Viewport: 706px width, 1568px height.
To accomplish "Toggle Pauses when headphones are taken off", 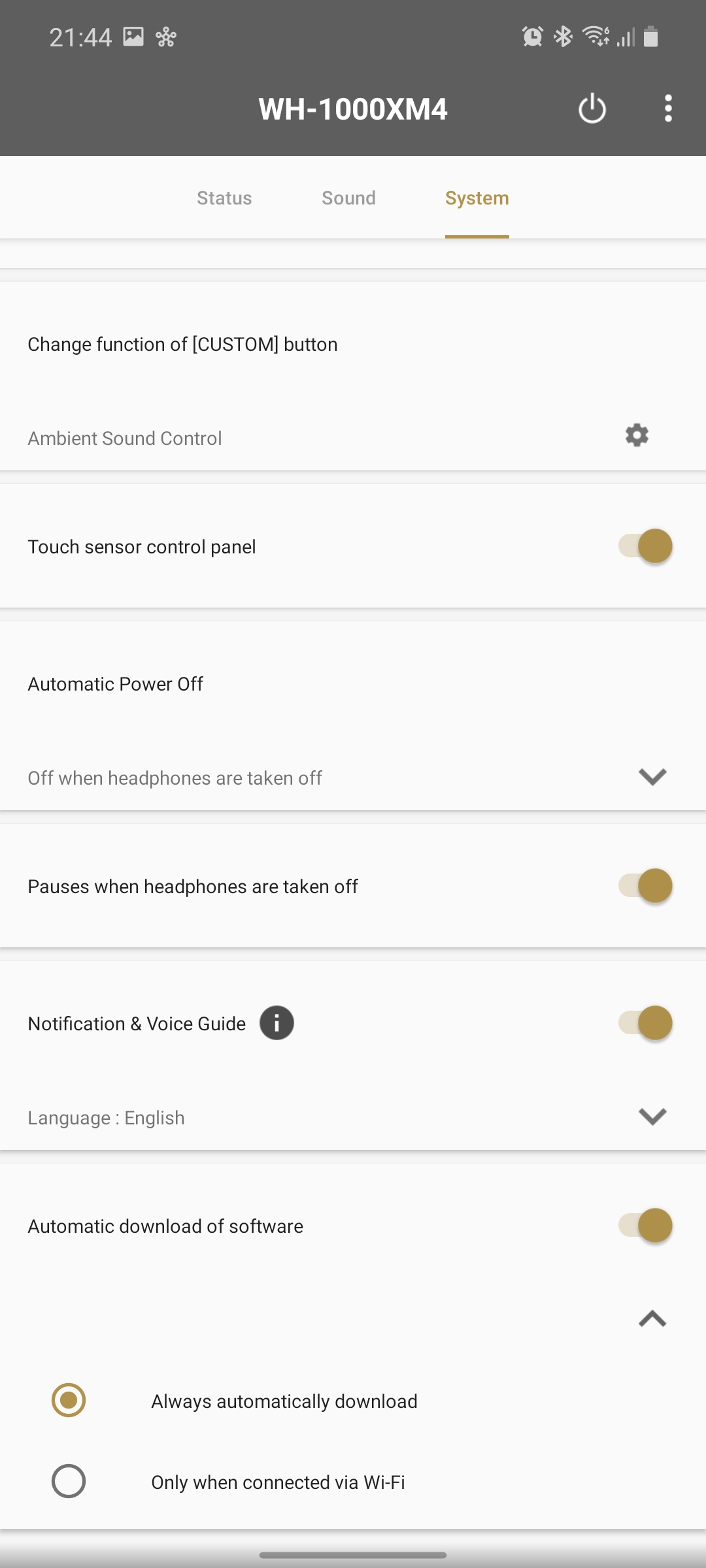I will [645, 886].
